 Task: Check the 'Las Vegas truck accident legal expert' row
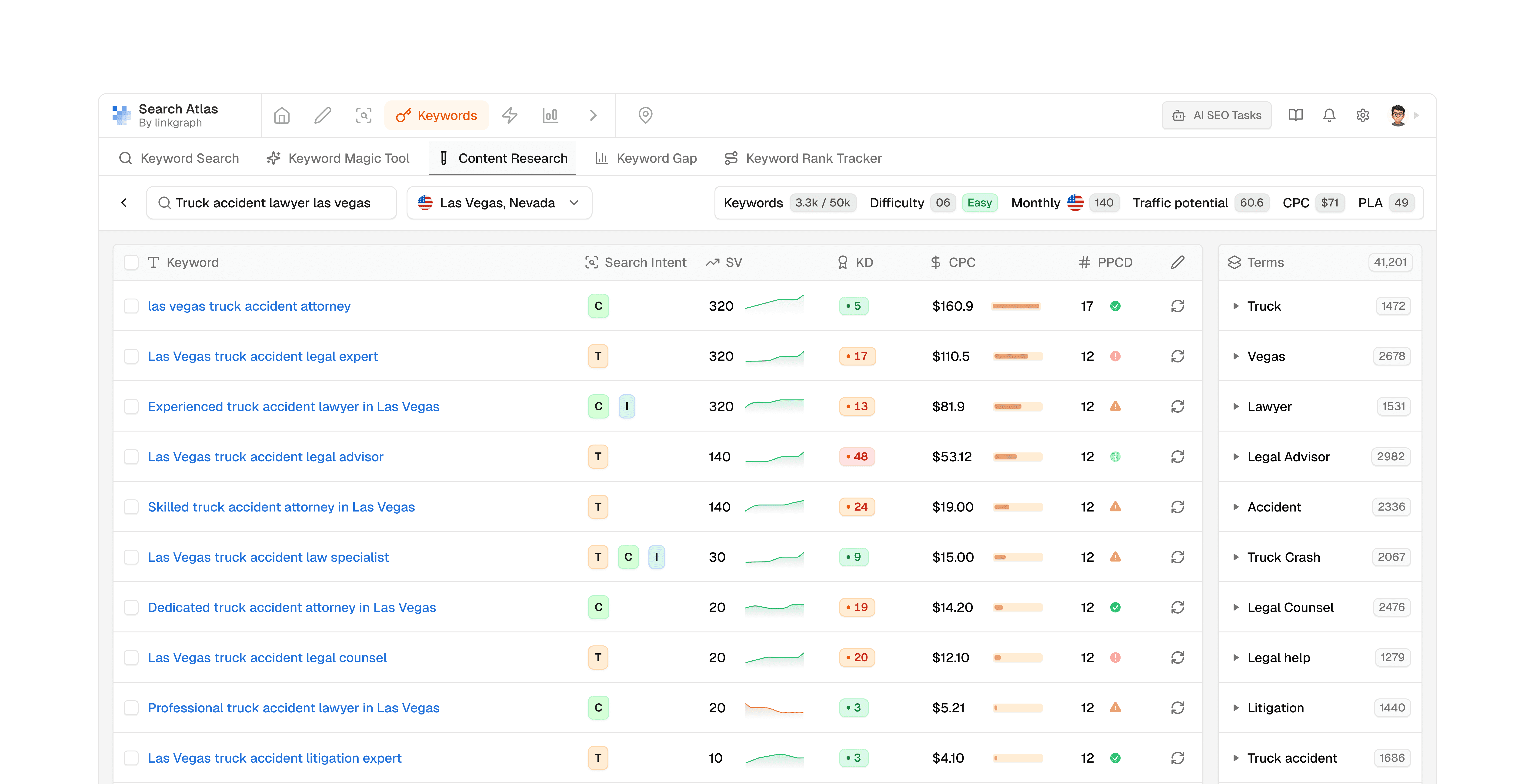tap(131, 356)
